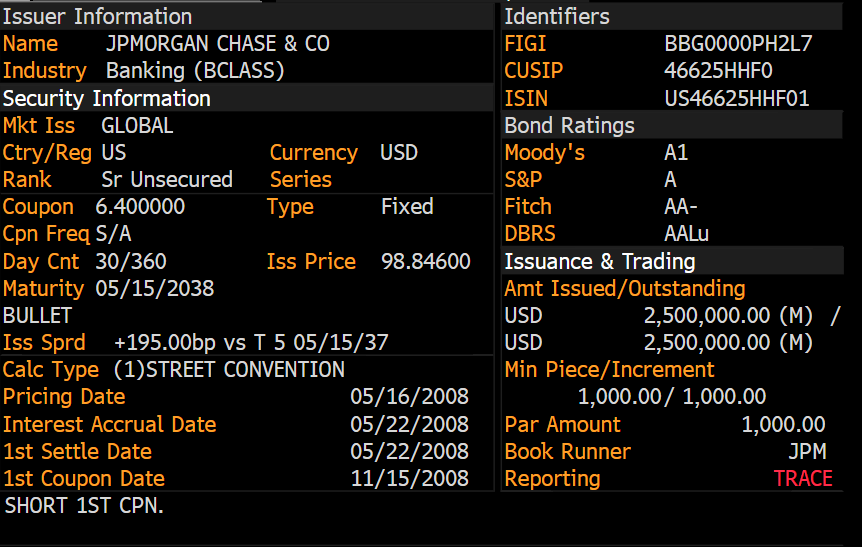
Task: Click the BULLET maturity type text
Action: pyautogui.click(x=37, y=316)
